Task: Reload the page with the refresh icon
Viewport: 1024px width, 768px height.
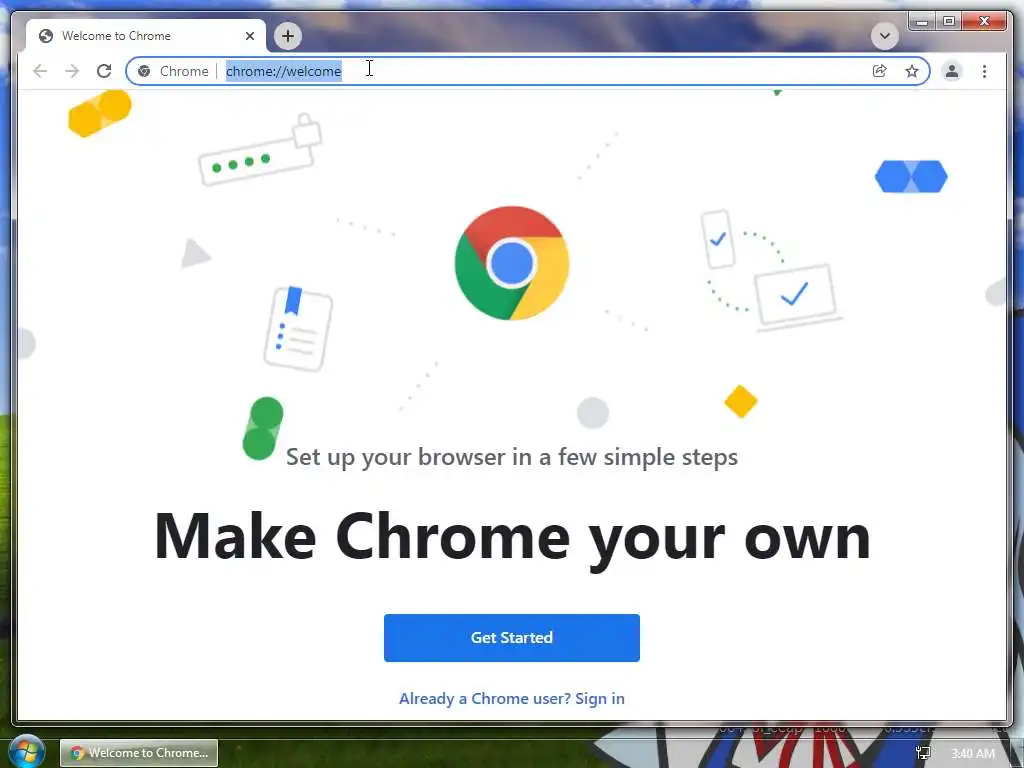Action: point(104,71)
